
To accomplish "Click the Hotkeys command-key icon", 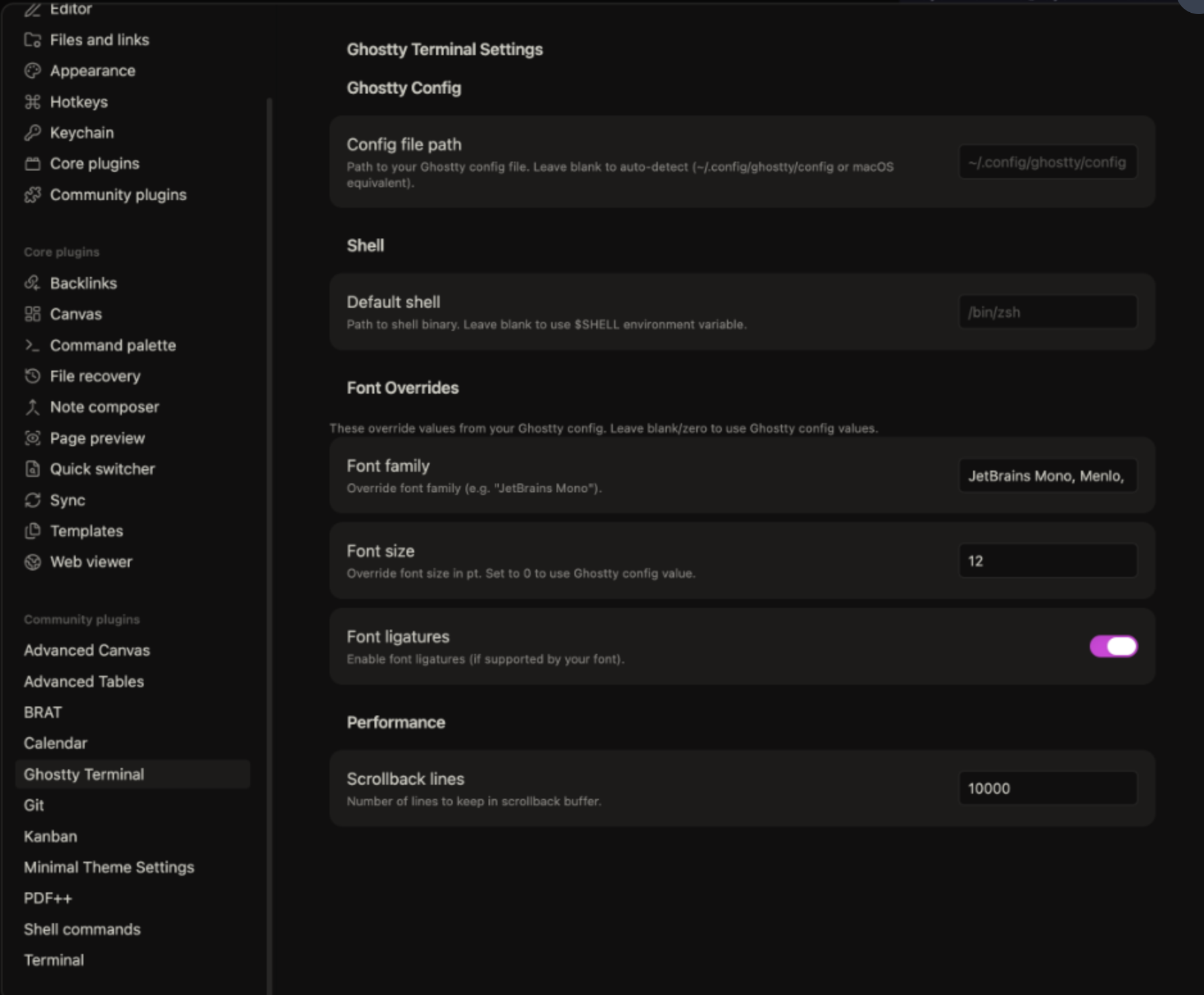I will click(33, 102).
